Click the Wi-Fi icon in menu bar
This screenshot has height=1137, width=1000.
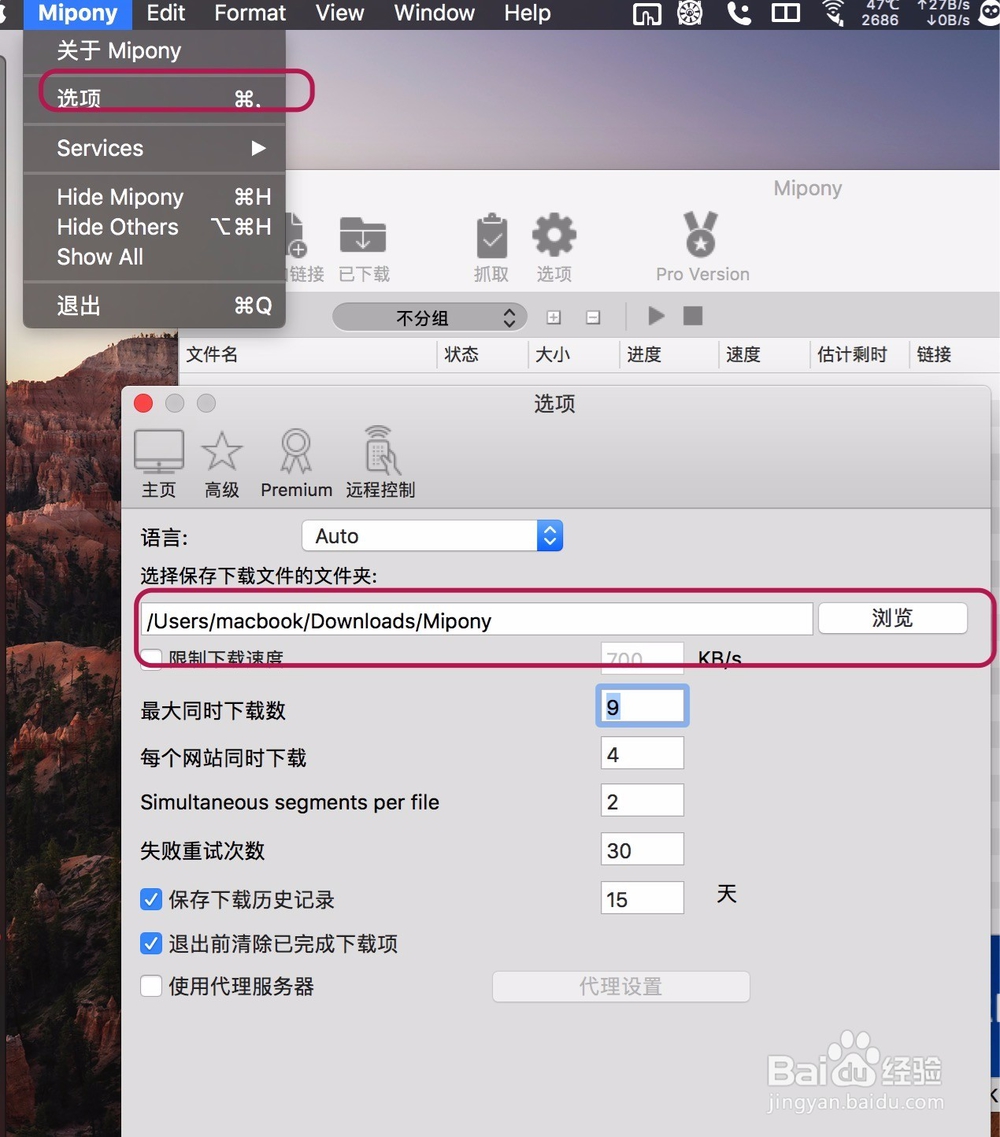coord(833,13)
